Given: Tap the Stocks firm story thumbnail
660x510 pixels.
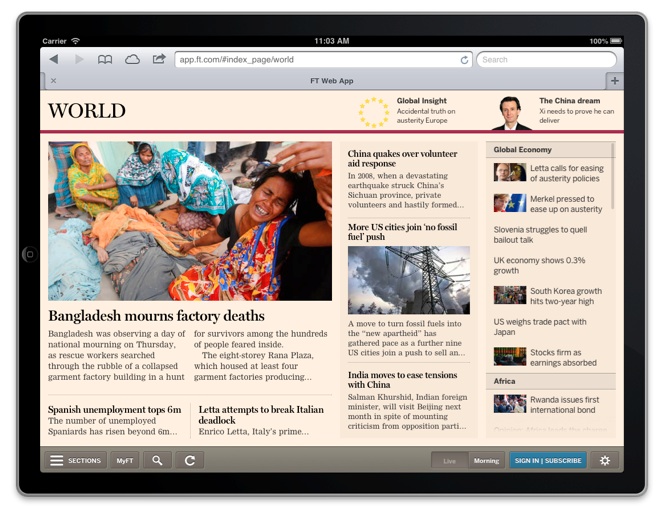Looking at the screenshot, I should [x=510, y=356].
